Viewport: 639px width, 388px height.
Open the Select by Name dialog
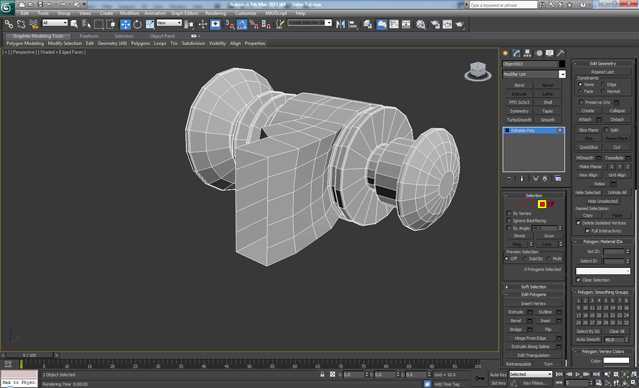click(86, 24)
